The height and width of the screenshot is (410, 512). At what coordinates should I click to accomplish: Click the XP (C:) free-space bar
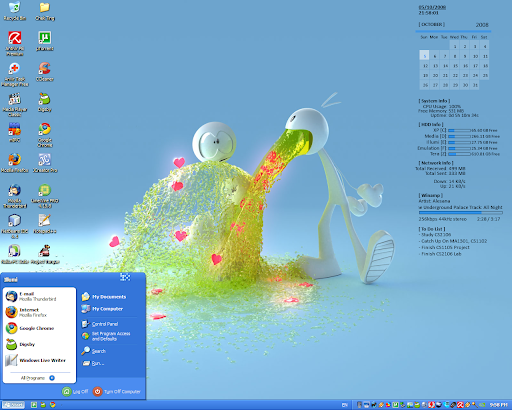coord(459,130)
